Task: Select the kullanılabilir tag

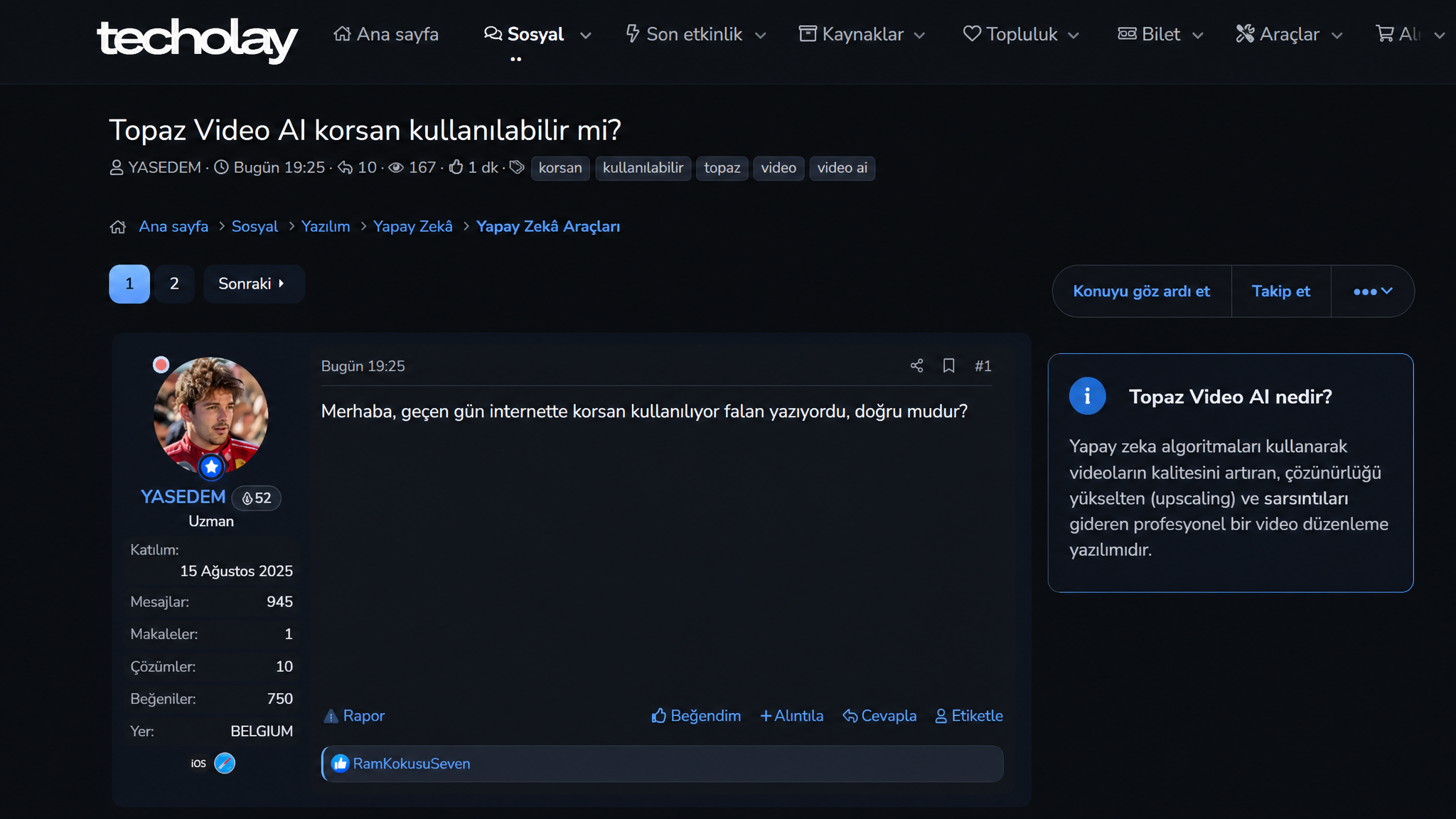Action: click(643, 168)
